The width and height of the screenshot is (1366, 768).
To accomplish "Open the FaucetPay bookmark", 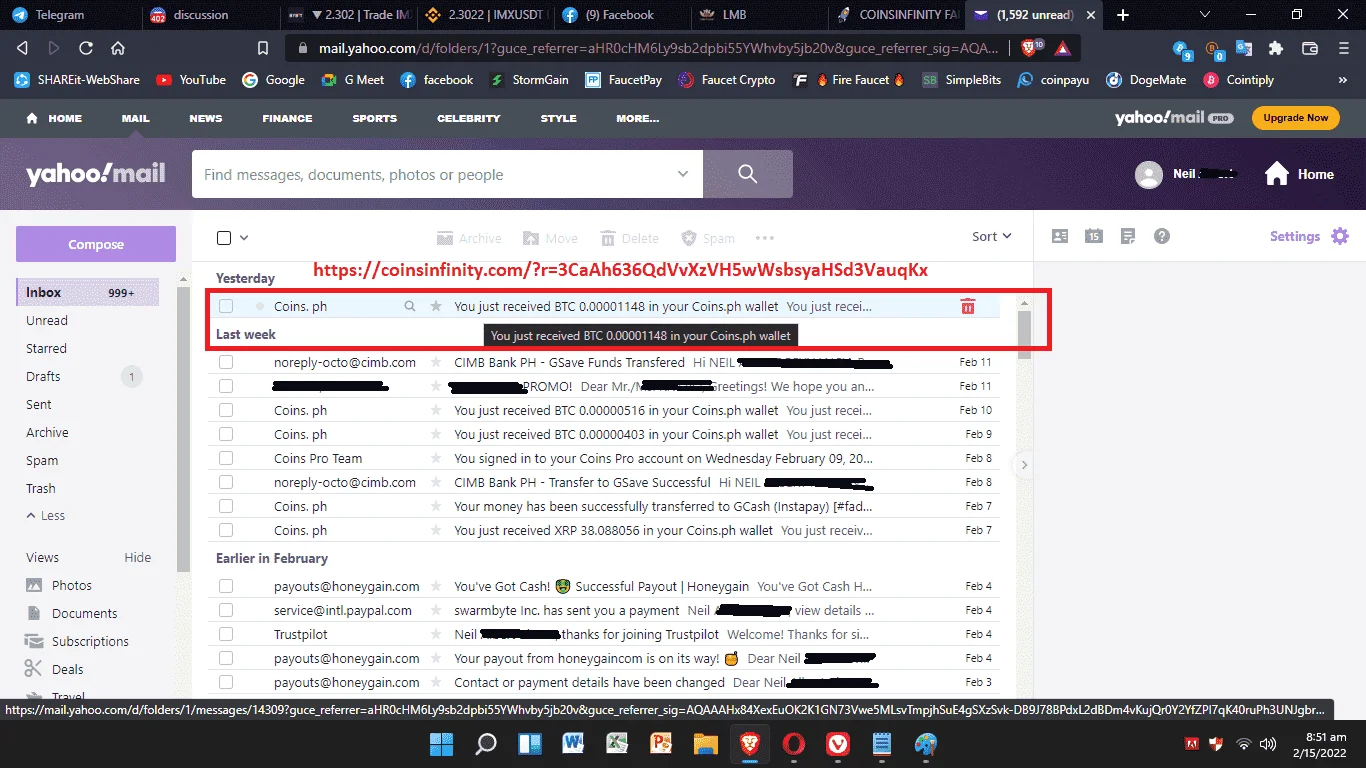I will tap(623, 80).
